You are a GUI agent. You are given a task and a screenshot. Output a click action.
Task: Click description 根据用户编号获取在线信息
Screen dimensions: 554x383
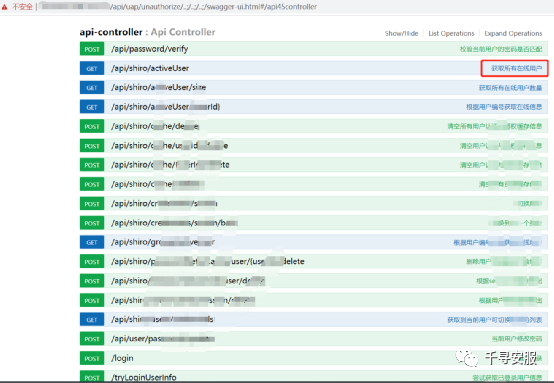504,107
